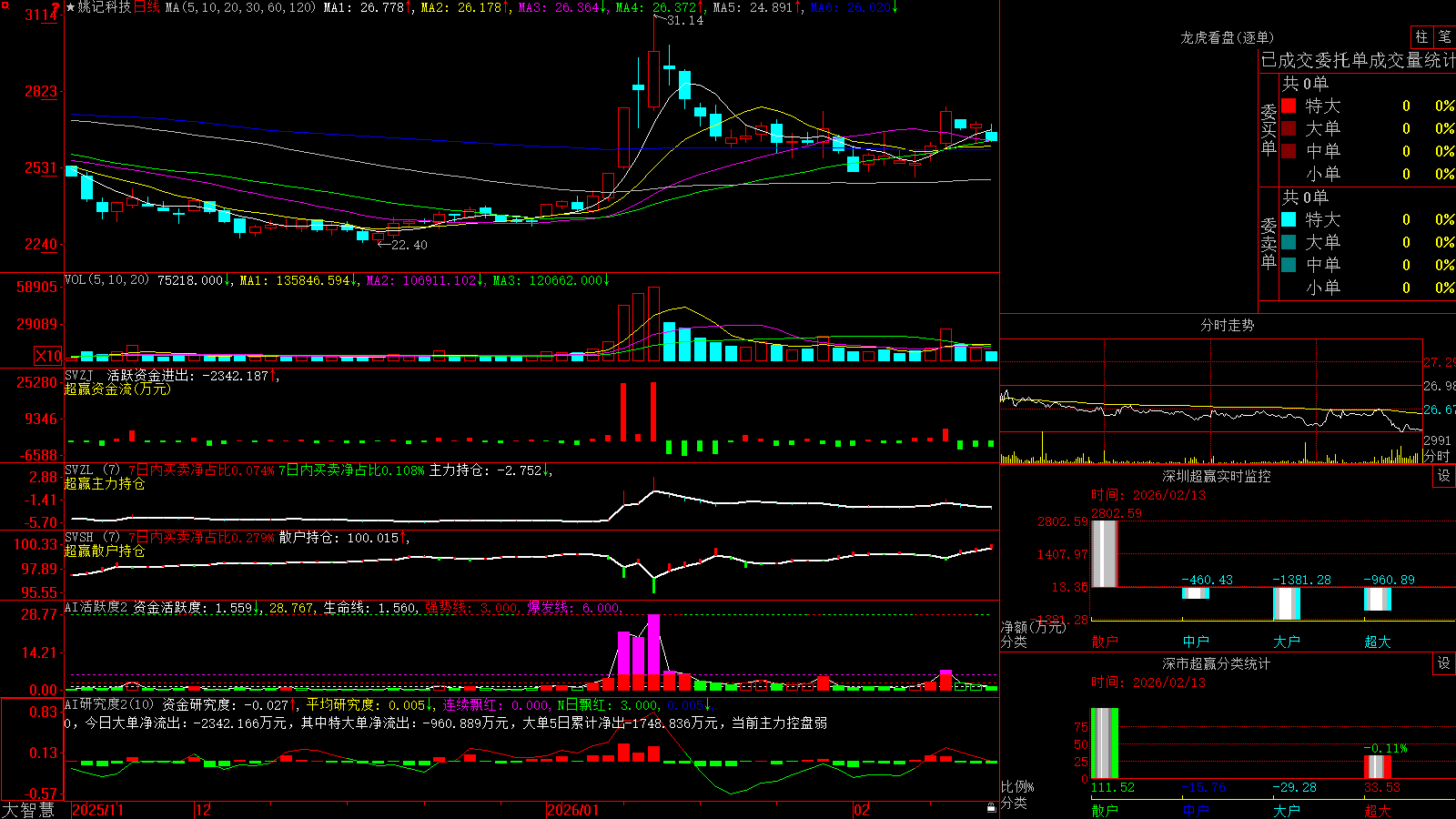This screenshot has width=1456, height=819.
Task: Click the dark red 中单 buy order swatch
Action: click(1289, 151)
